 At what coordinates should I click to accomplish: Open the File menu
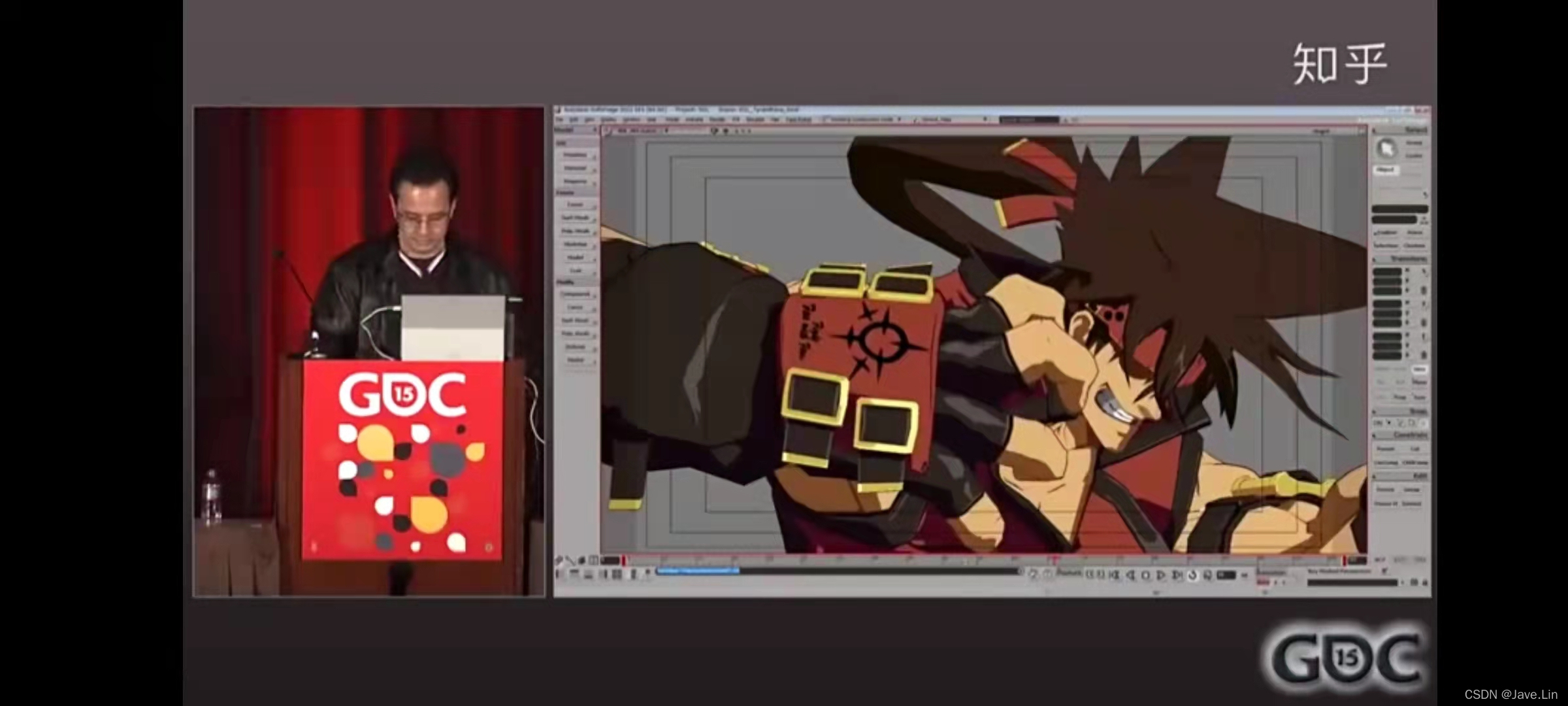coord(560,120)
